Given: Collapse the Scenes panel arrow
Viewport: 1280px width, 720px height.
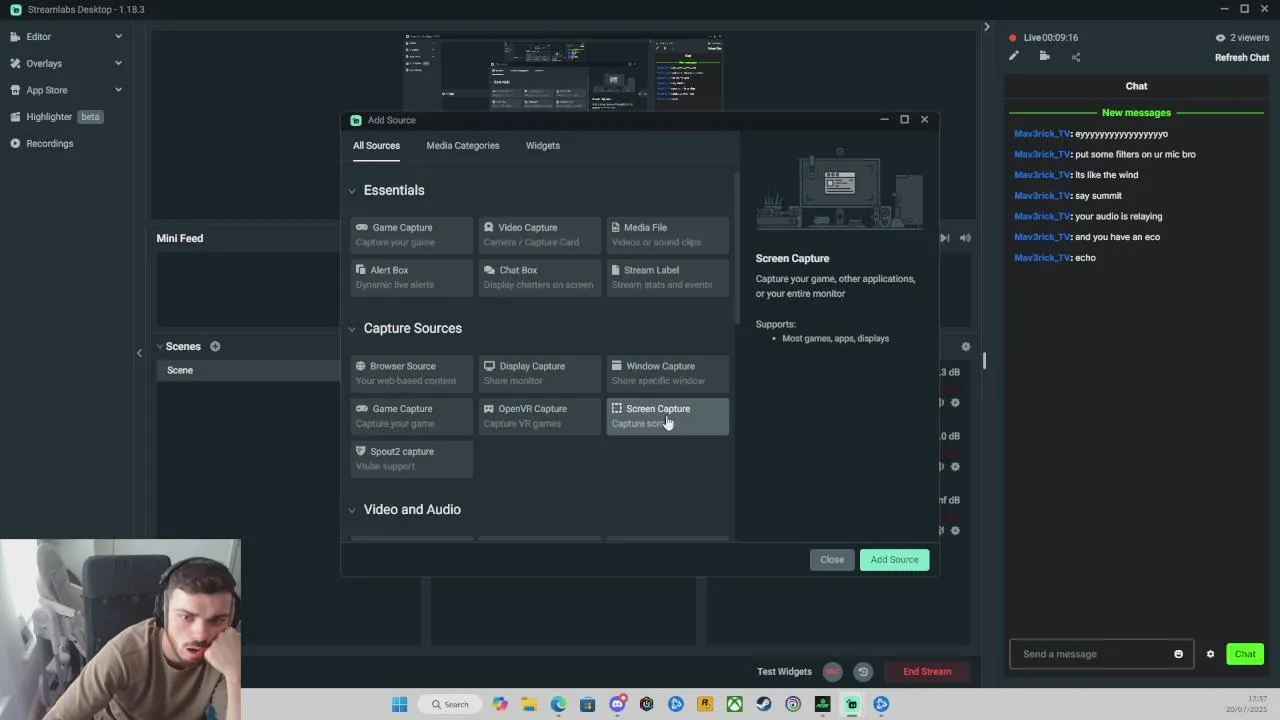Looking at the screenshot, I should coord(161,346).
